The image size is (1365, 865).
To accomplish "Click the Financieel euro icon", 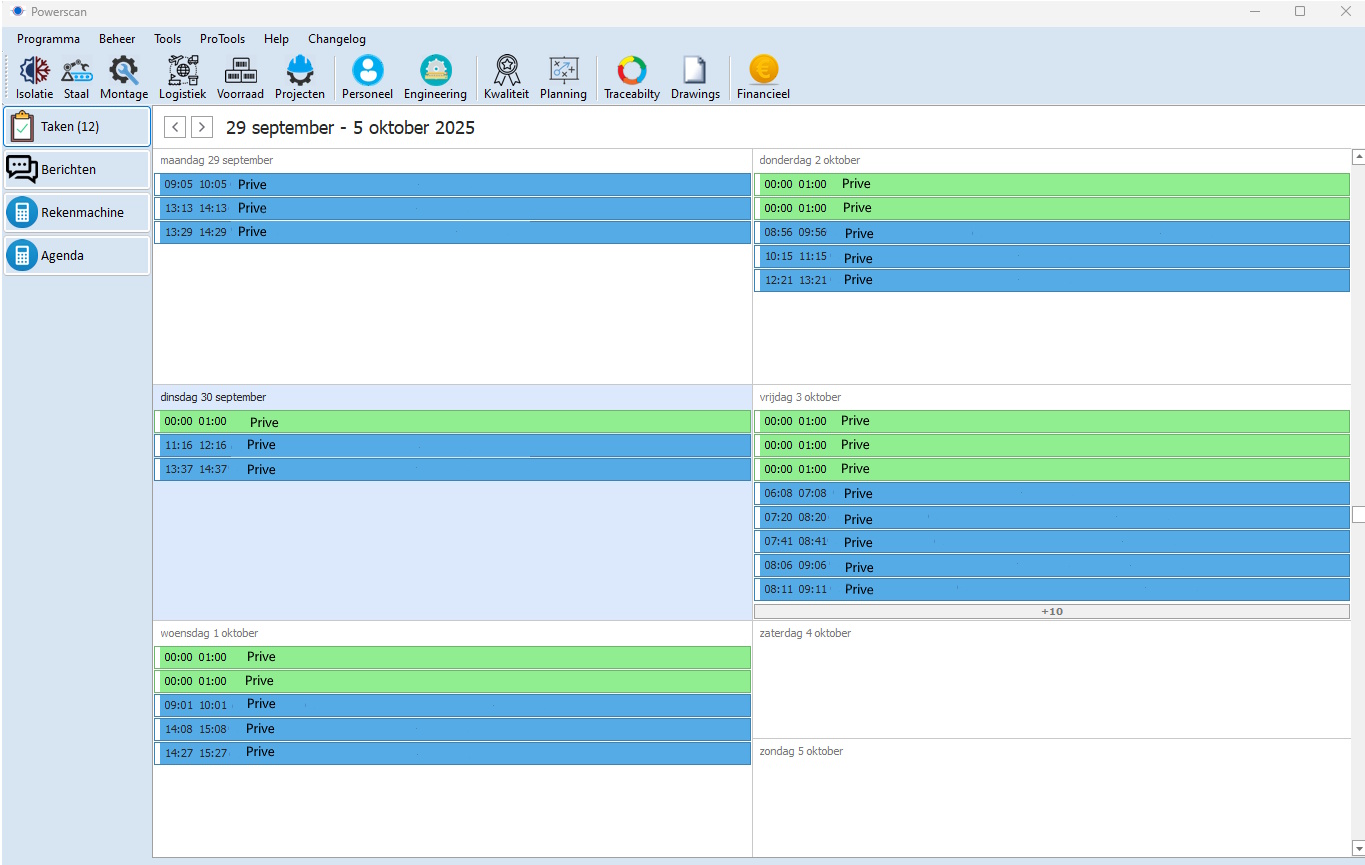I will [763, 76].
